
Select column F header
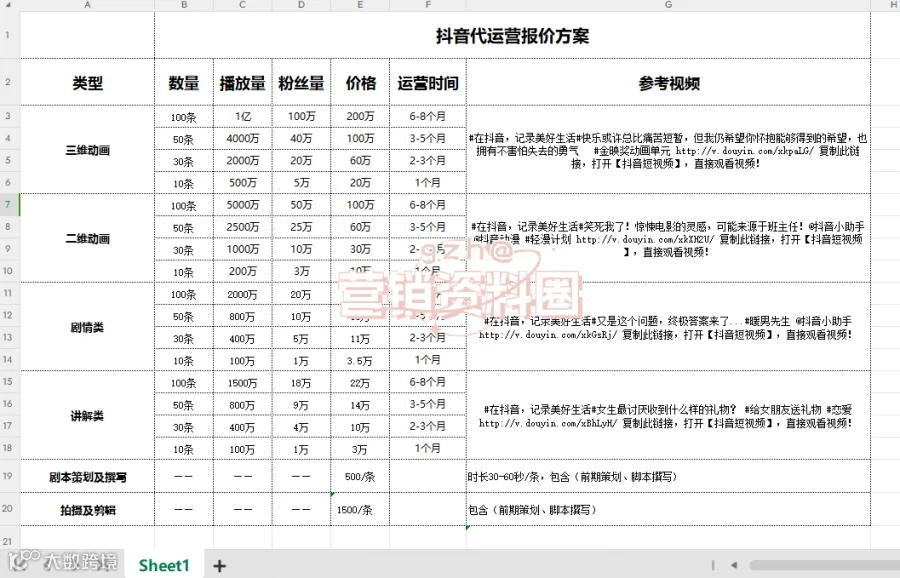coord(428,5)
